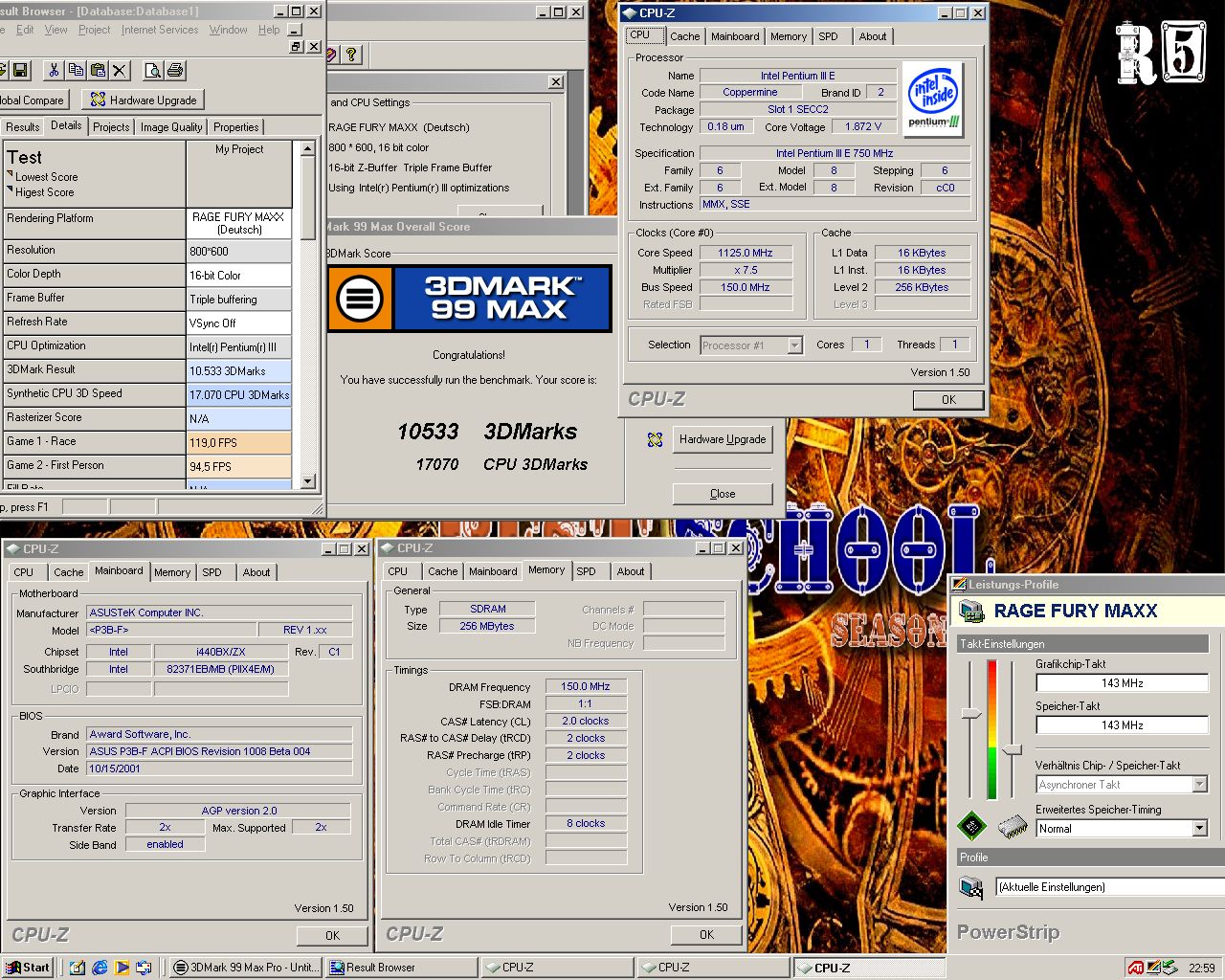Click the Speicher-Takt 143 MHz field
This screenshot has height=980, width=1225.
coord(1122,725)
